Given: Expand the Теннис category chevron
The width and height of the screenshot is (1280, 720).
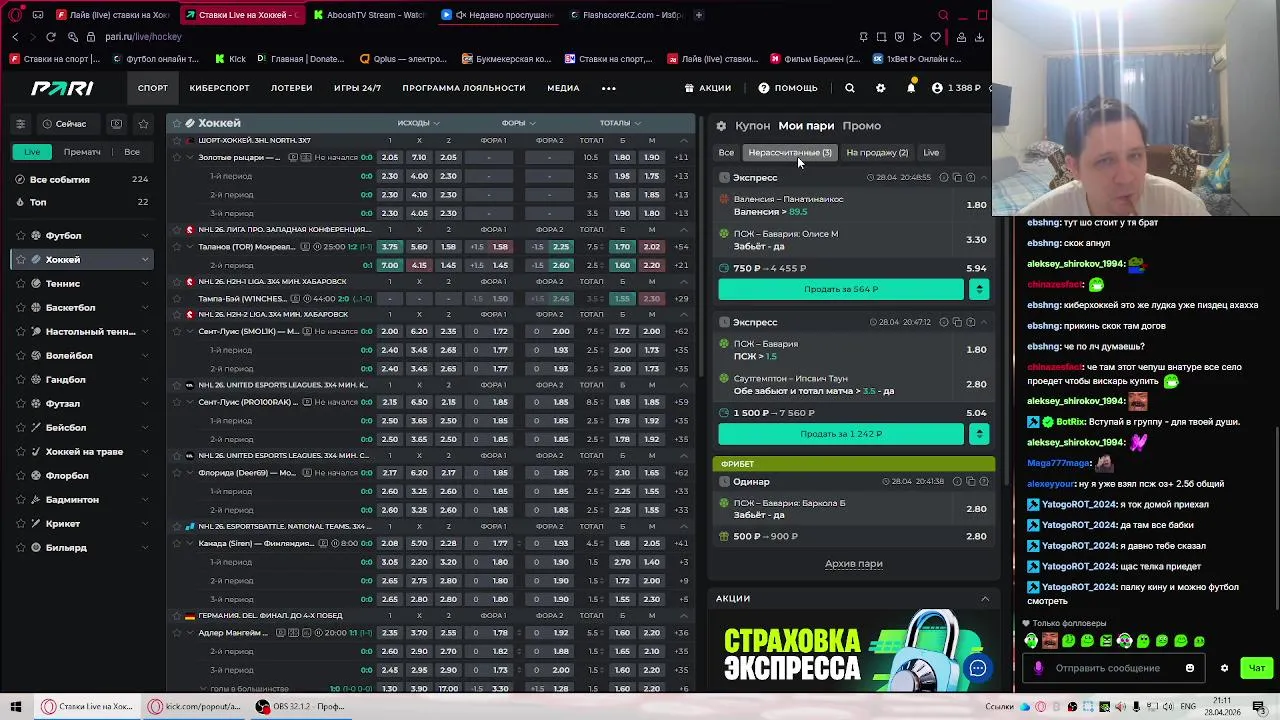Looking at the screenshot, I should pyautogui.click(x=145, y=284).
